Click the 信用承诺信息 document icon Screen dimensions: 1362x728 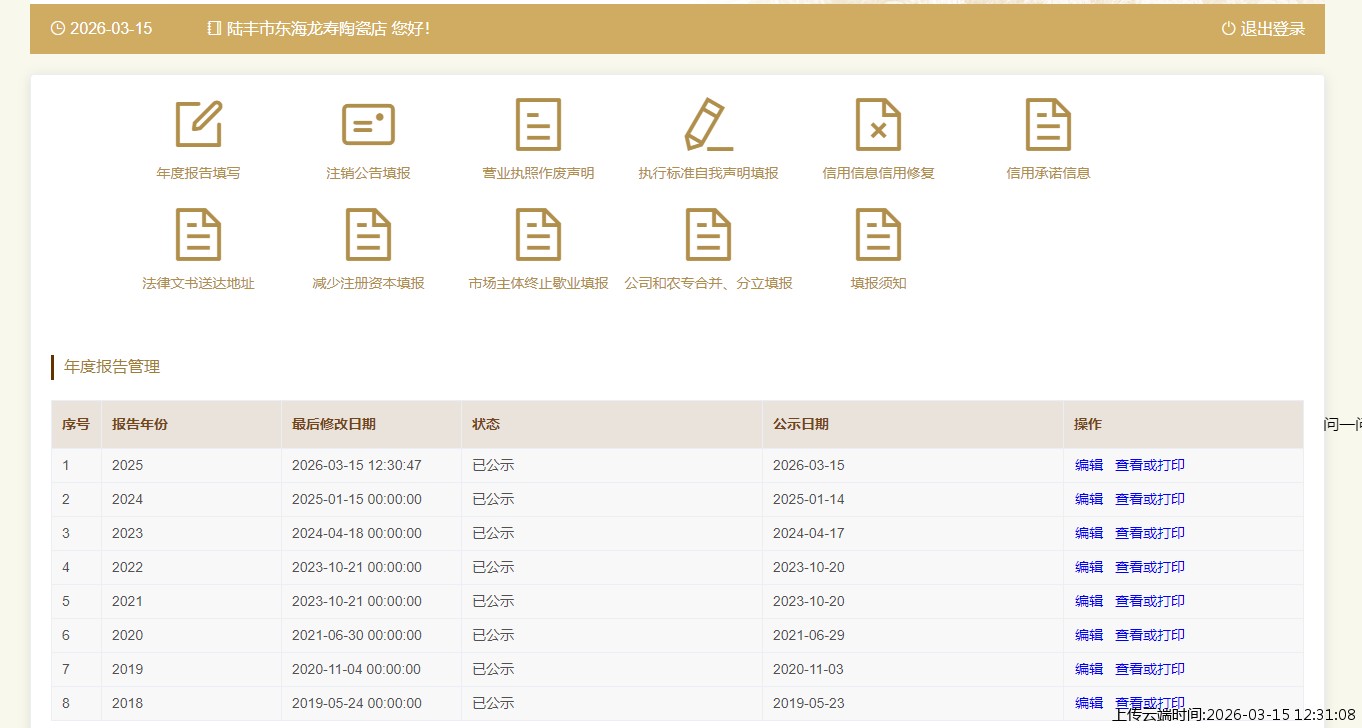(1048, 125)
